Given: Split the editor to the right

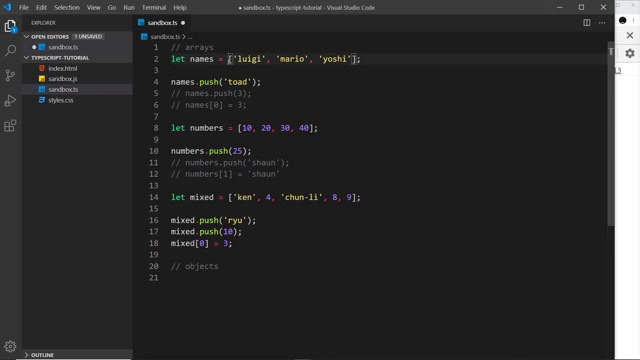Looking at the screenshot, I should point(587,23).
